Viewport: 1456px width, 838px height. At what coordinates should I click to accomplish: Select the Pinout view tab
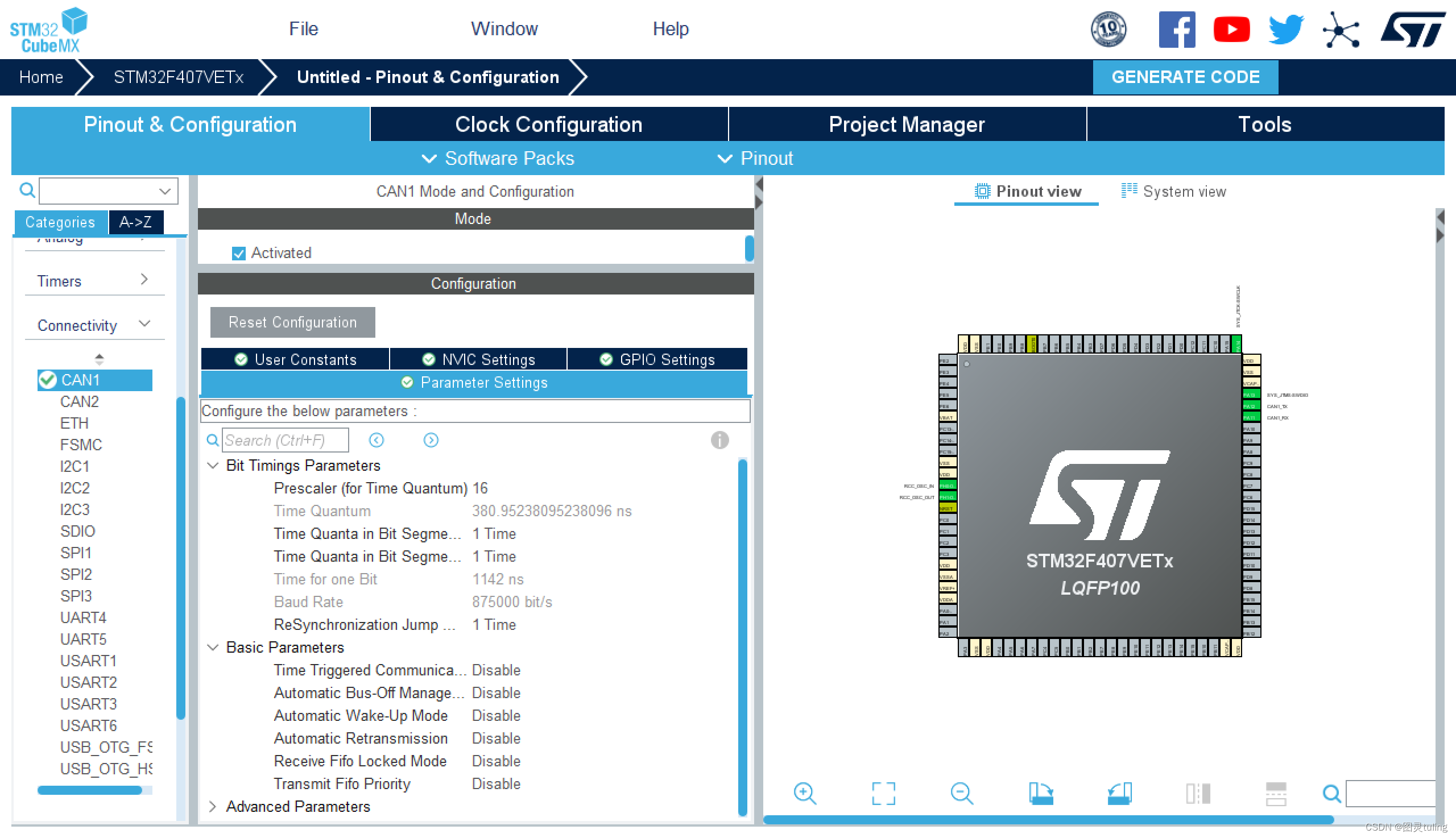tap(1027, 191)
